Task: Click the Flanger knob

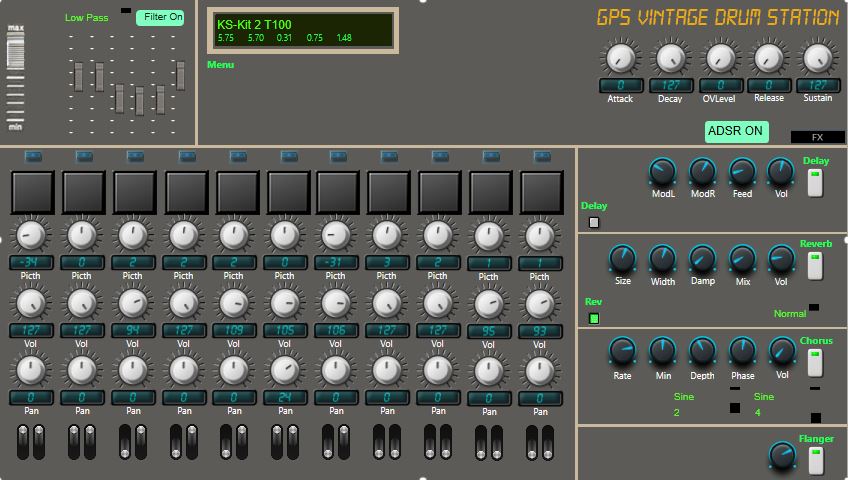Action: (781, 456)
